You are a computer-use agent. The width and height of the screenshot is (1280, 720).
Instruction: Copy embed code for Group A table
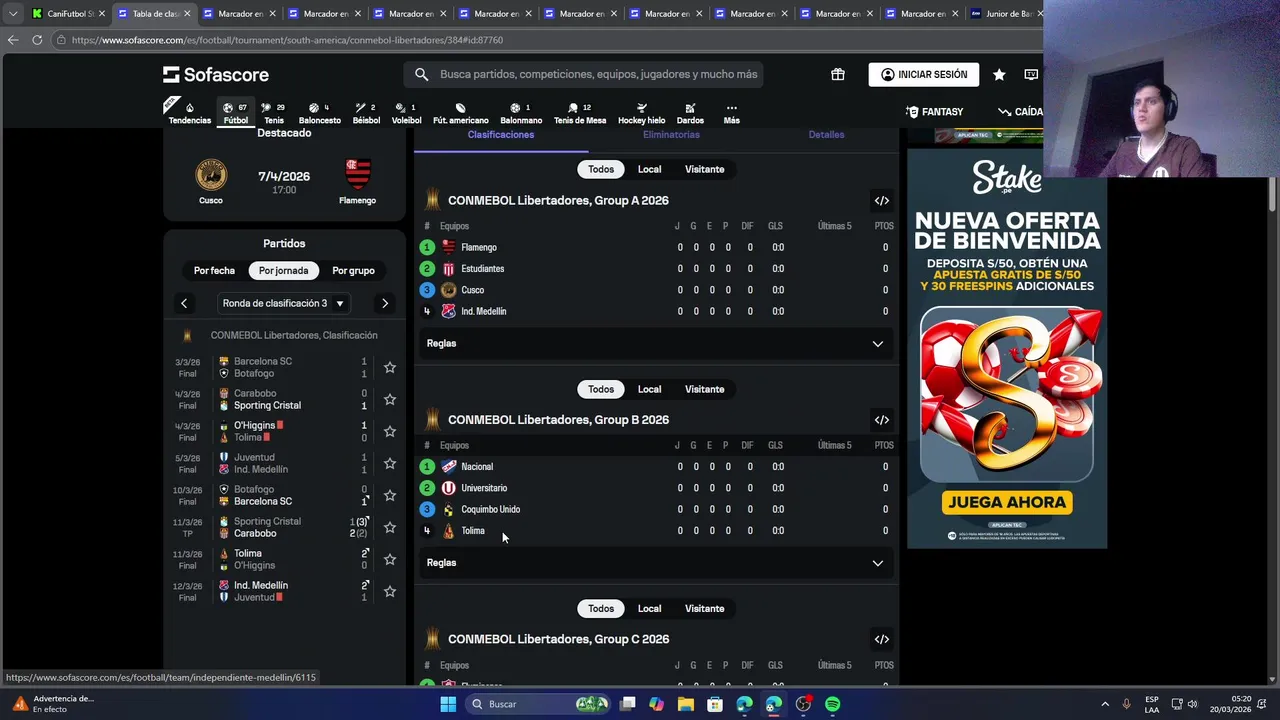point(882,201)
